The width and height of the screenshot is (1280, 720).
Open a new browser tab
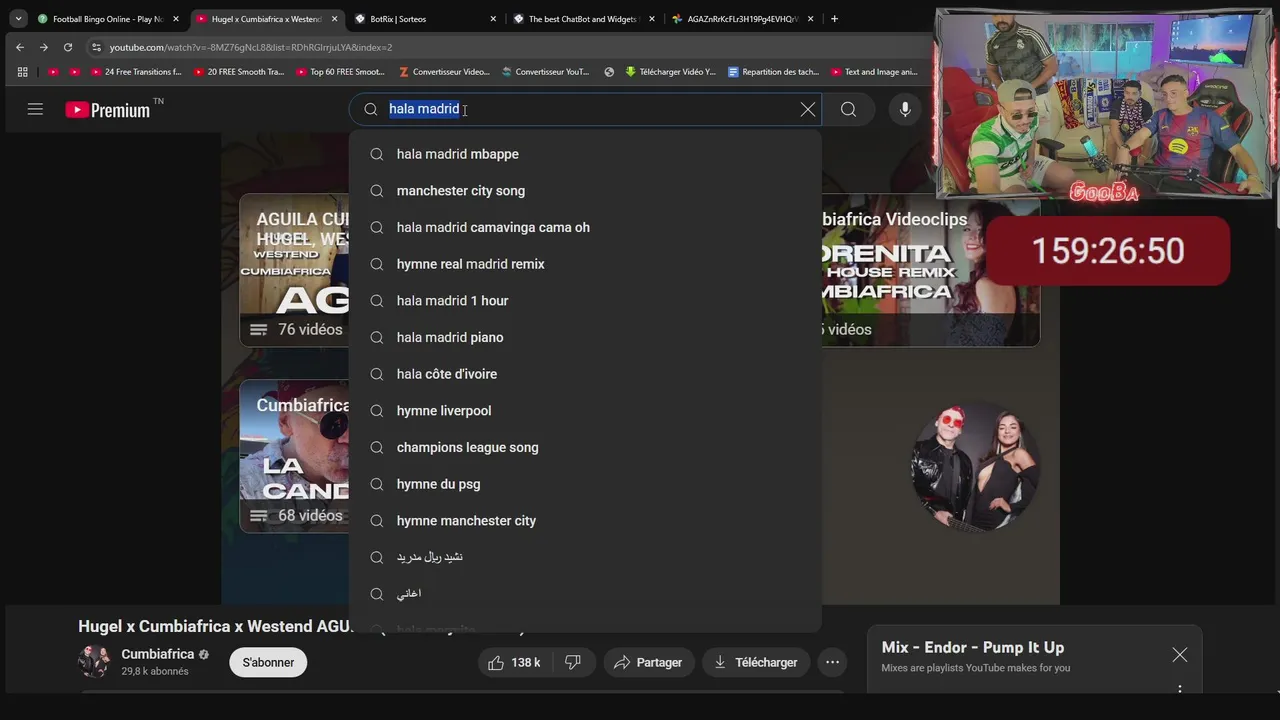tap(834, 19)
